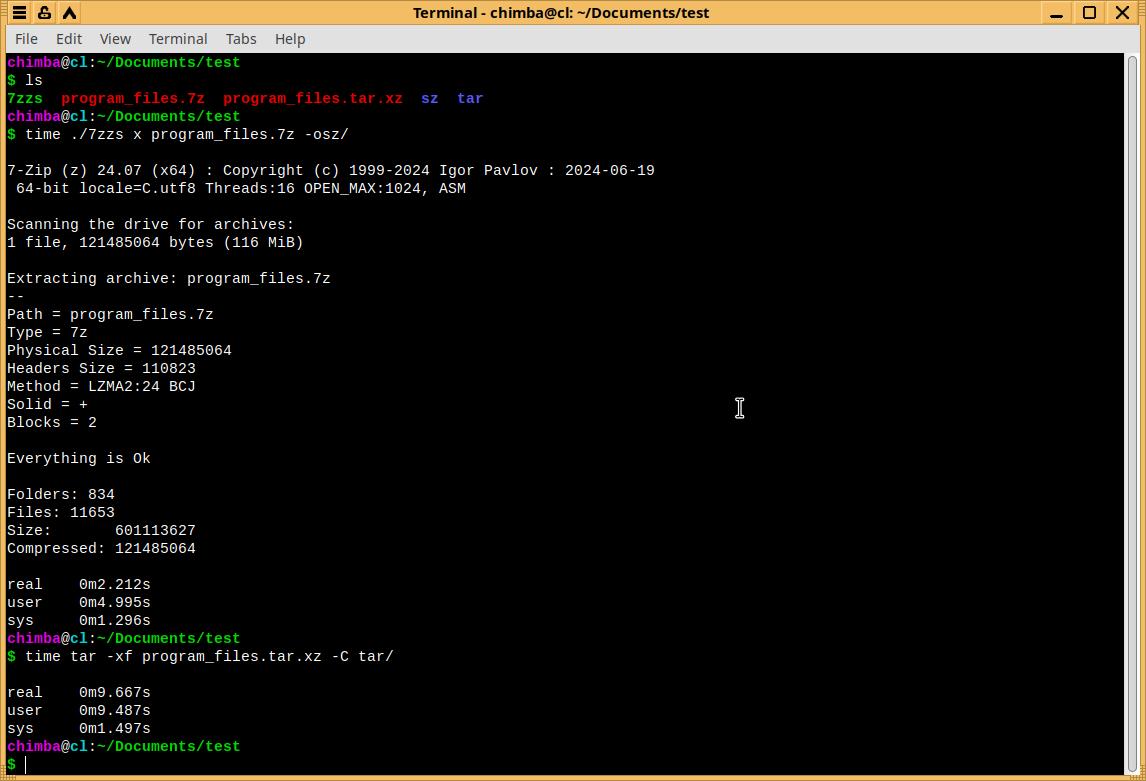Click the 'real 0m2.212s' timing line
The height and width of the screenshot is (781, 1146).
coord(79,584)
